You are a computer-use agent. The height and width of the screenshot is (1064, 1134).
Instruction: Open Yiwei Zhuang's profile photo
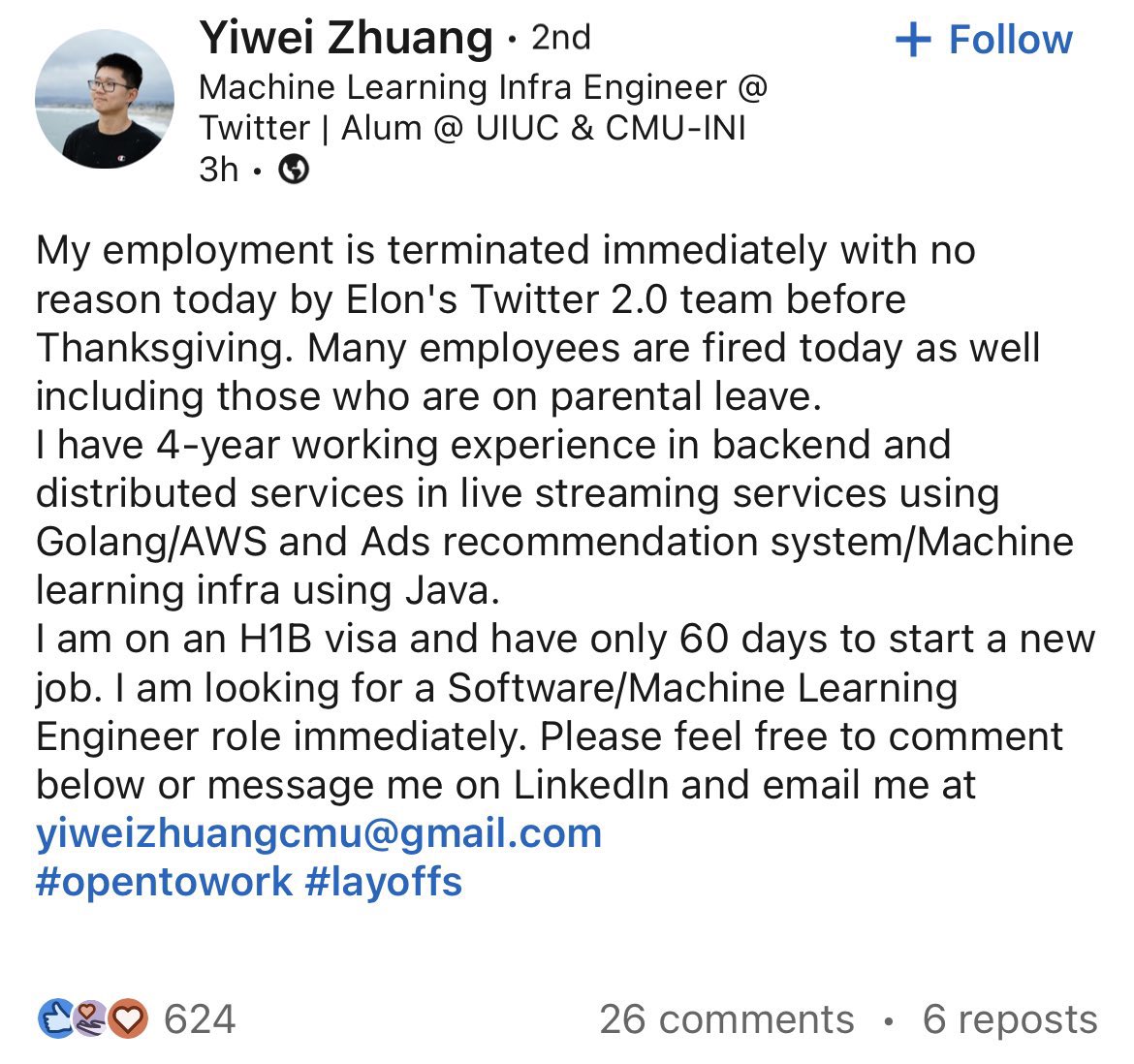(x=104, y=99)
